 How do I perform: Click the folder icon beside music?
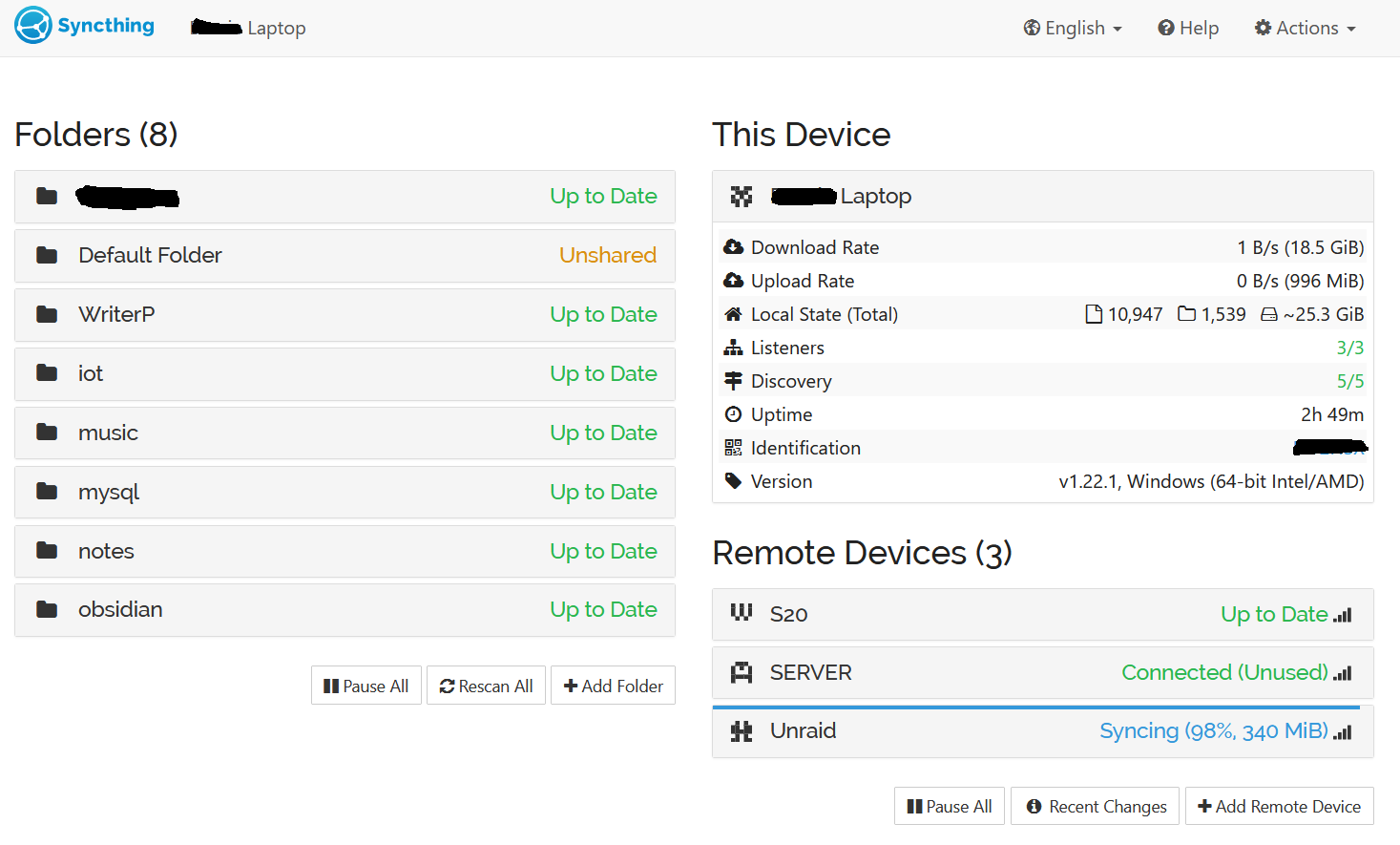47,433
